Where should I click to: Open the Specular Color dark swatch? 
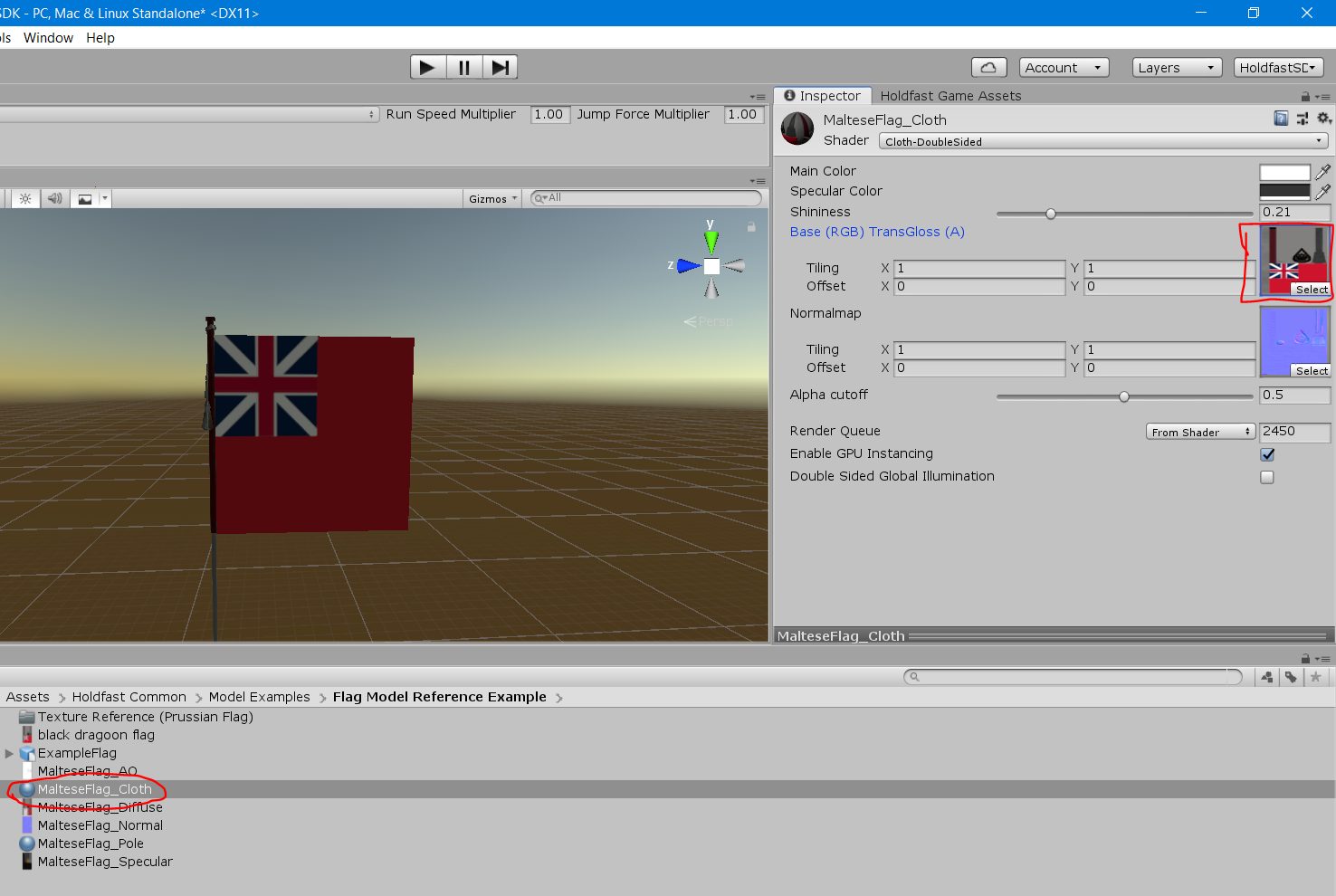(x=1284, y=192)
